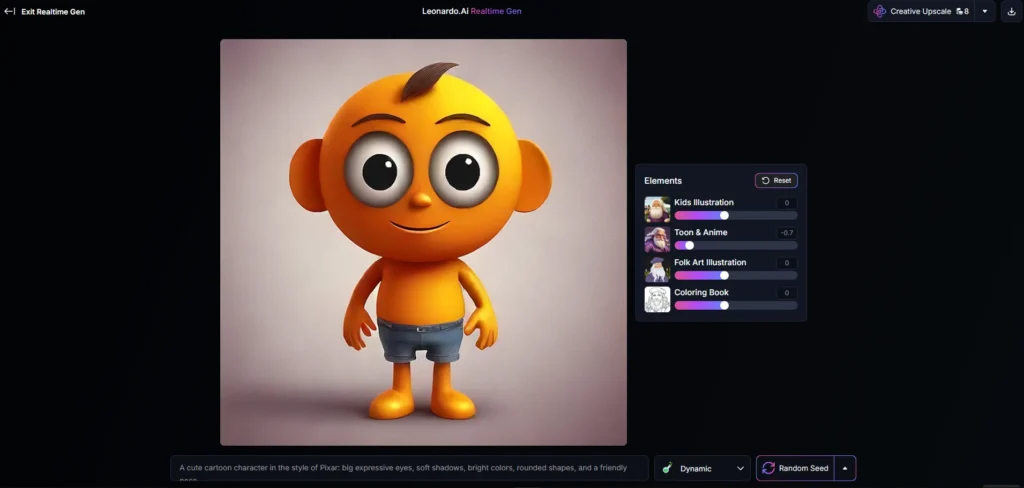Click the Random Seed refresh arrows icon

pyautogui.click(x=769, y=468)
